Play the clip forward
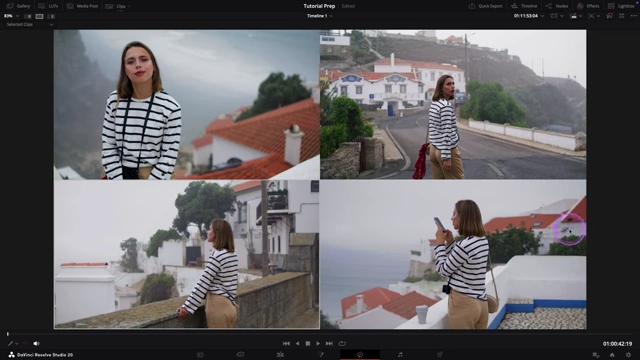The height and width of the screenshot is (360, 640). [318, 344]
